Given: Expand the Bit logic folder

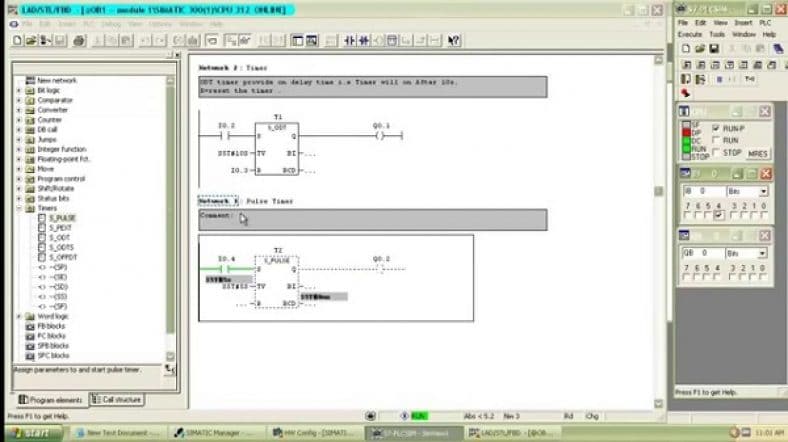Looking at the screenshot, I should (19, 90).
